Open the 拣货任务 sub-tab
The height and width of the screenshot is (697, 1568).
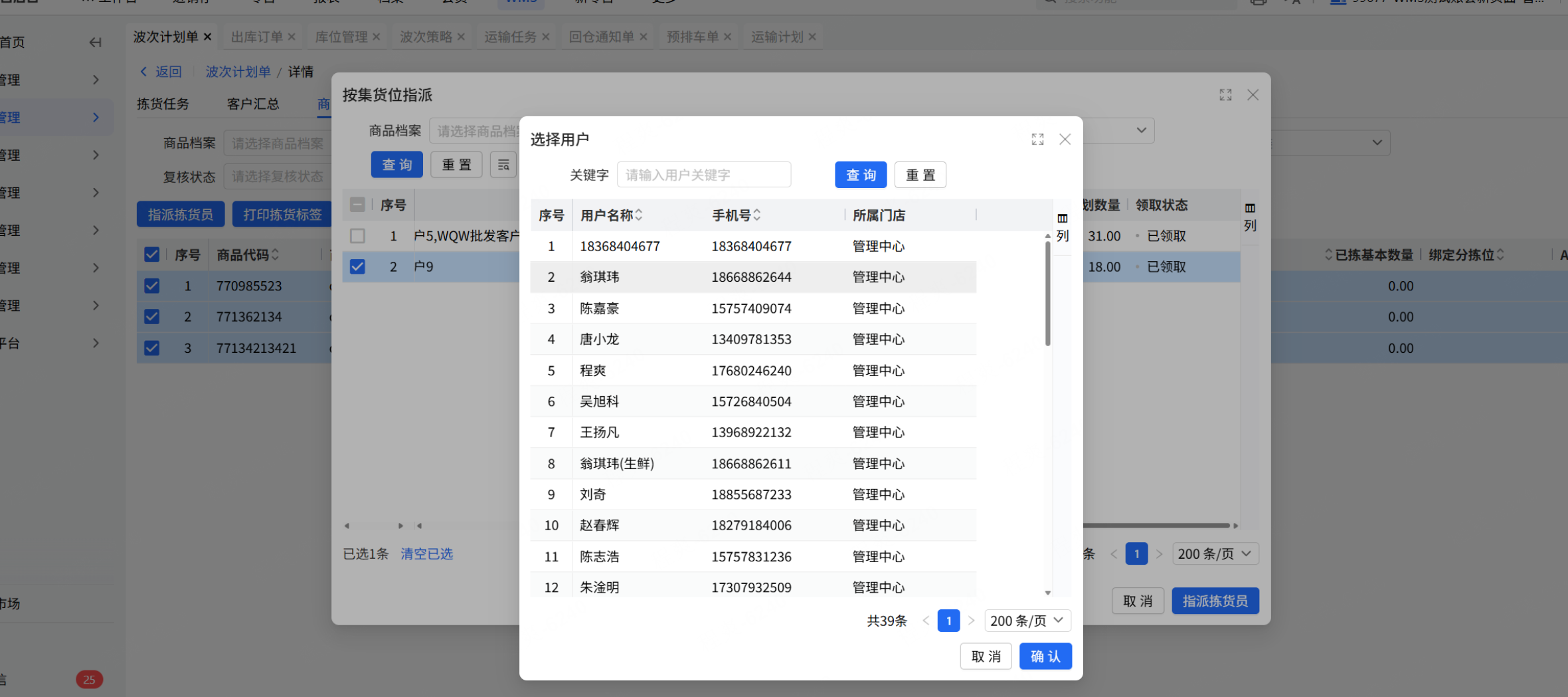tap(163, 104)
